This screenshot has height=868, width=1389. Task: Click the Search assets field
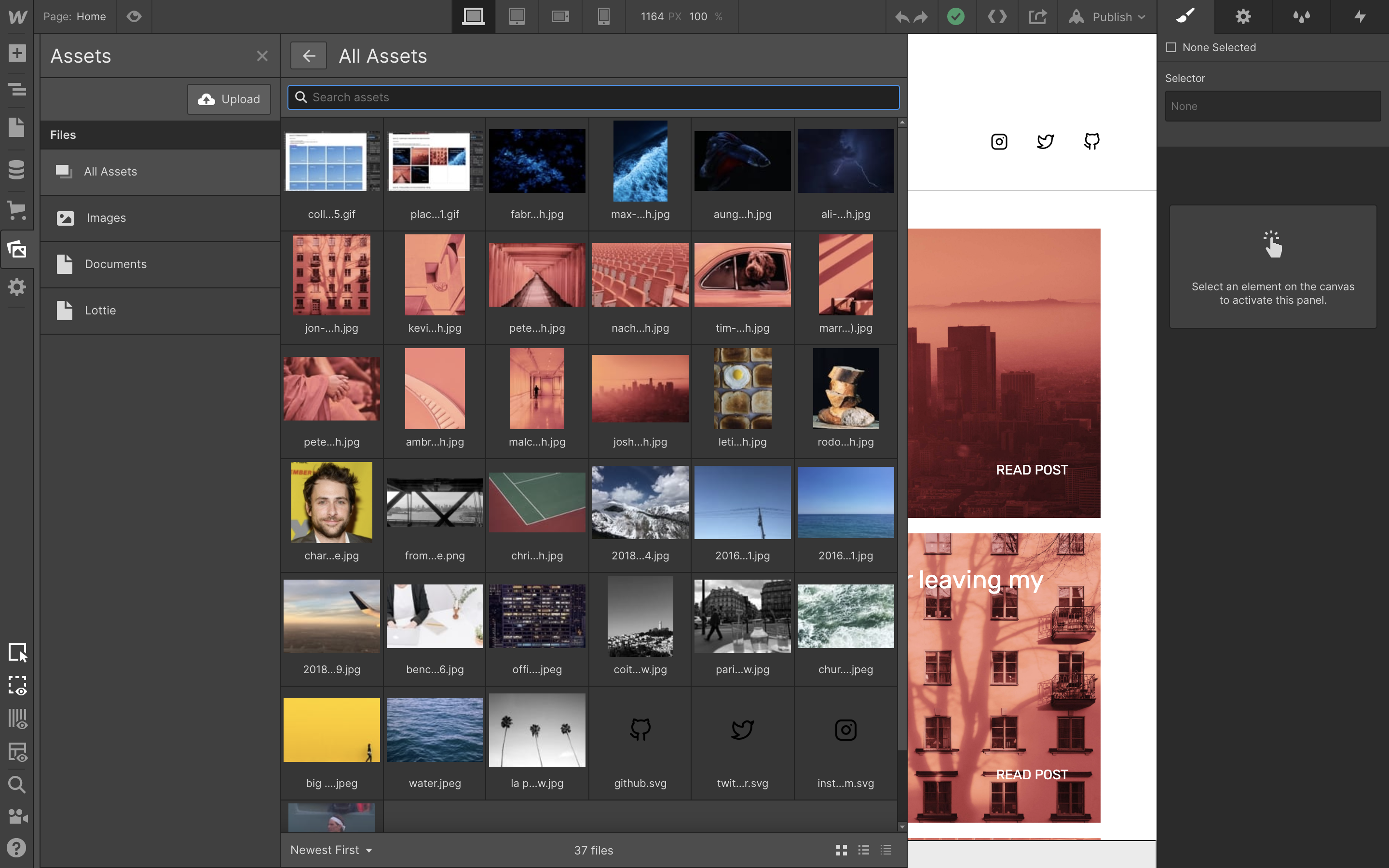point(593,97)
